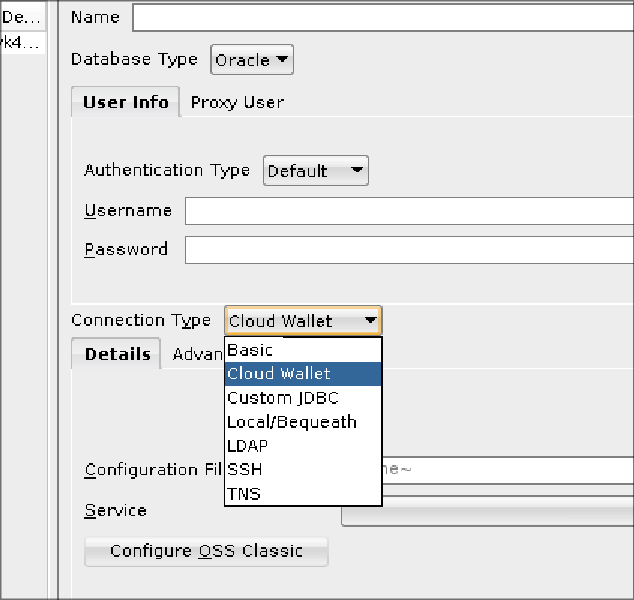Open the Database Type dropdown
The width and height of the screenshot is (634, 600).
click(x=252, y=60)
